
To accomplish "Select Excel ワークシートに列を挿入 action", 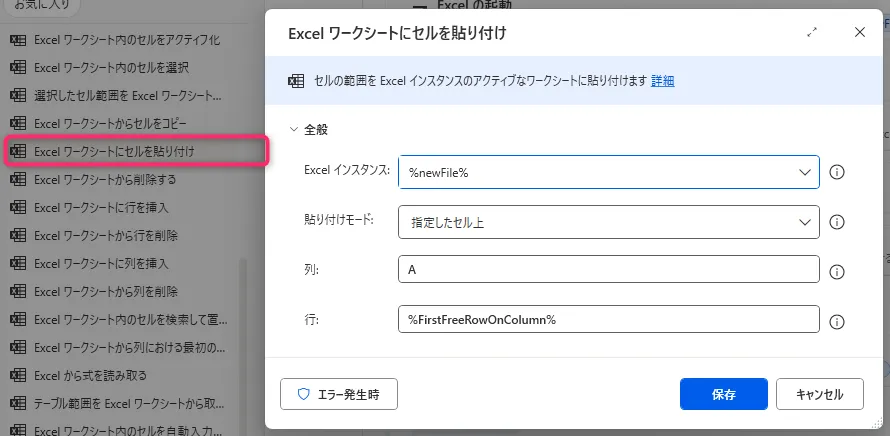I will point(101,263).
